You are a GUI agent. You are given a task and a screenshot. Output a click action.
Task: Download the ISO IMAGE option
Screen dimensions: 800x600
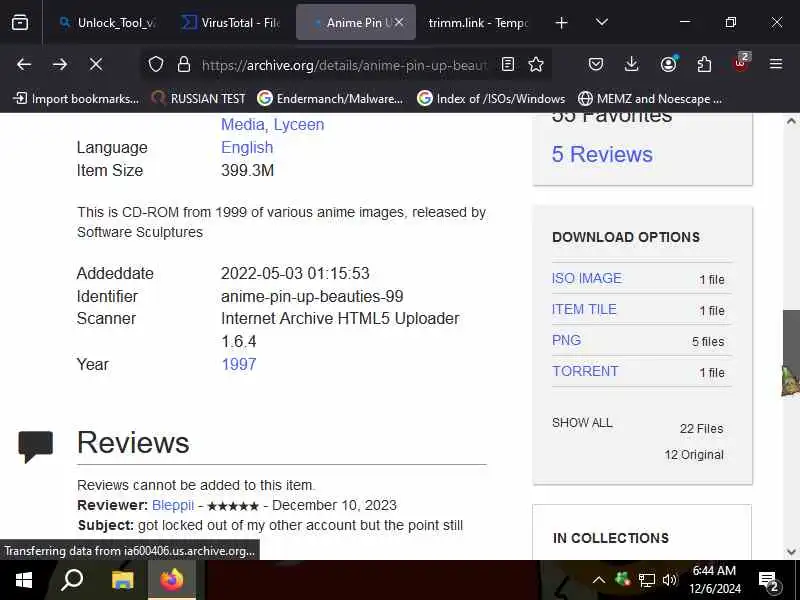(x=587, y=278)
